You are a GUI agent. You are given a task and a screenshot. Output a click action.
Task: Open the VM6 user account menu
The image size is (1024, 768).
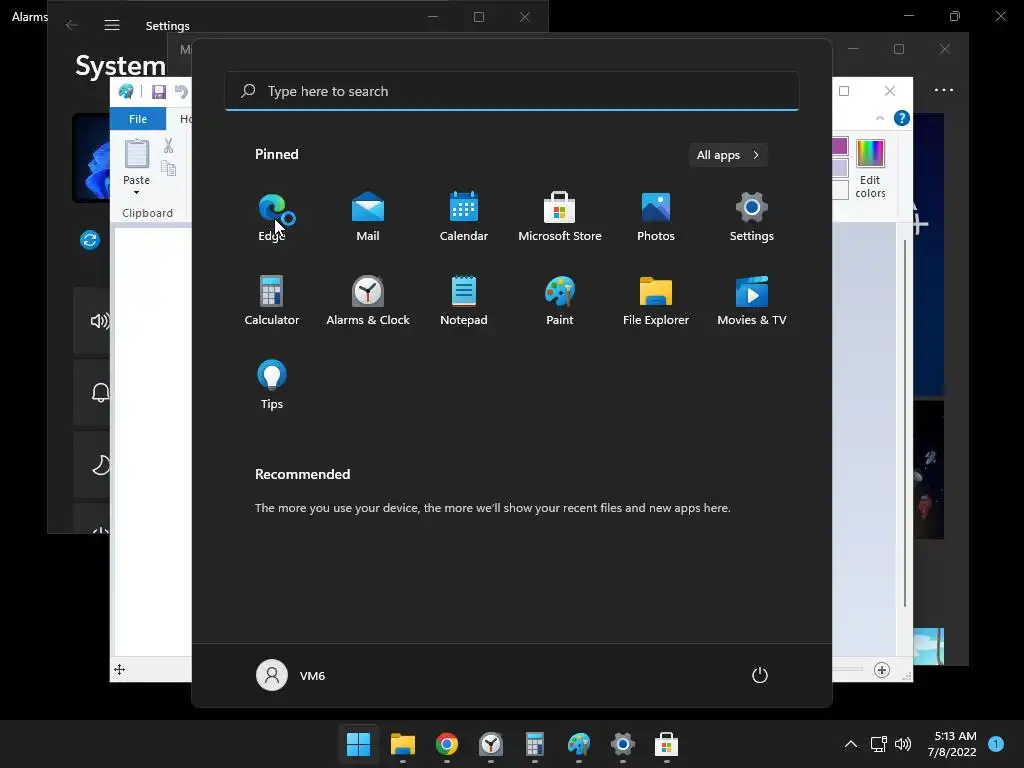291,675
